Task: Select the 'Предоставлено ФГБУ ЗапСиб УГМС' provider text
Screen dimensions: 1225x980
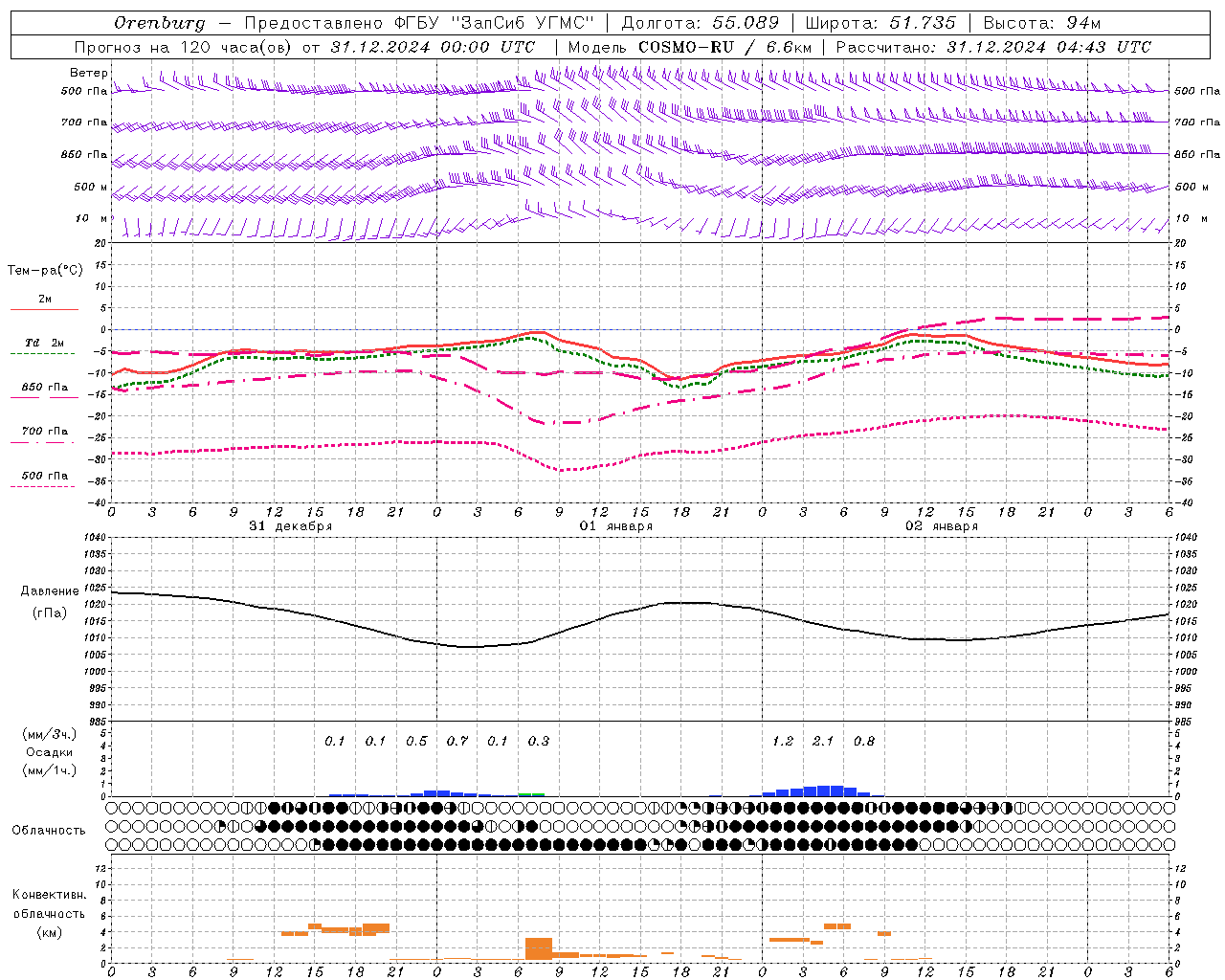Action: coord(419,23)
